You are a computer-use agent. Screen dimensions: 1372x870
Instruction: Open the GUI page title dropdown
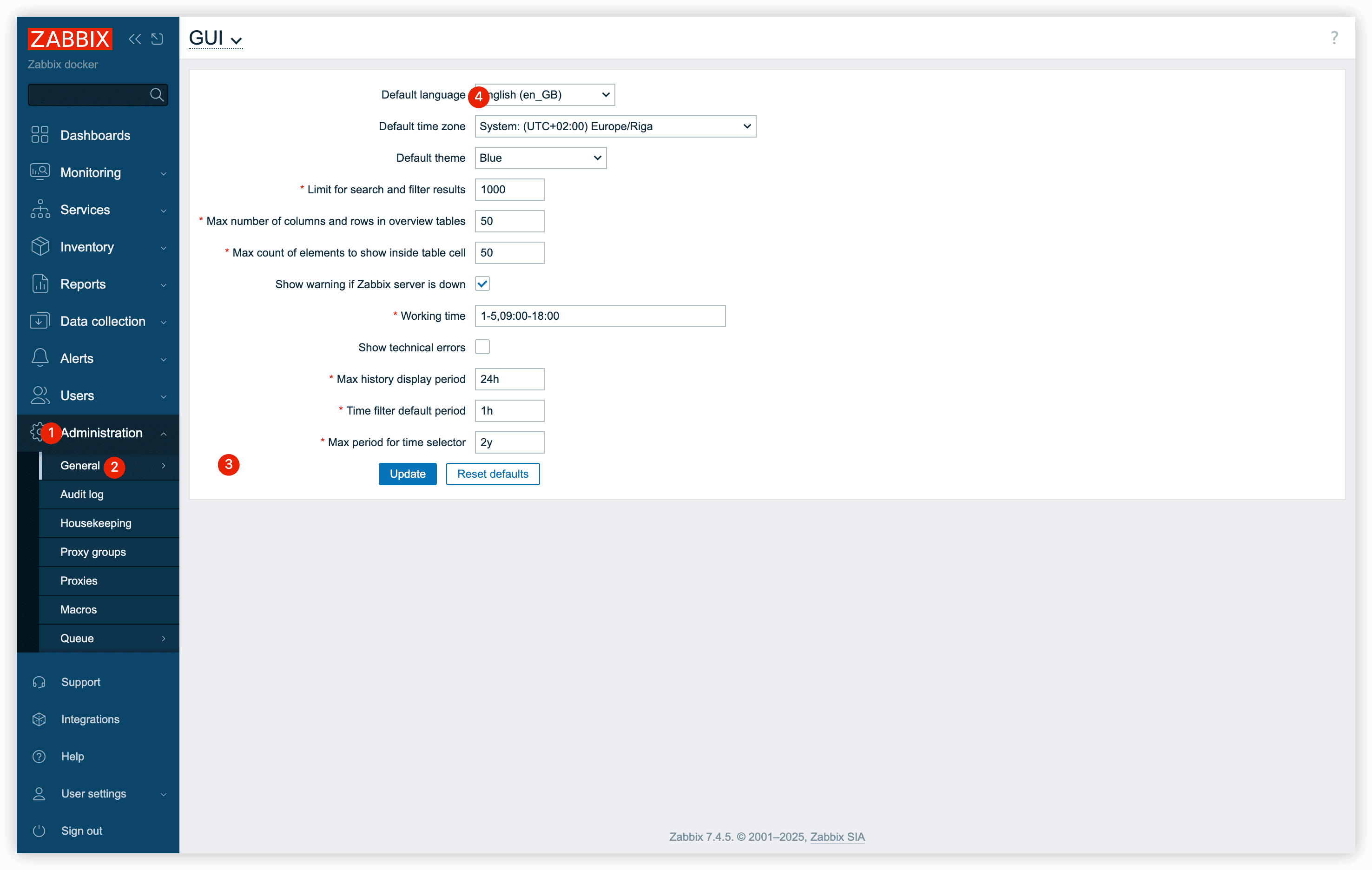215,38
